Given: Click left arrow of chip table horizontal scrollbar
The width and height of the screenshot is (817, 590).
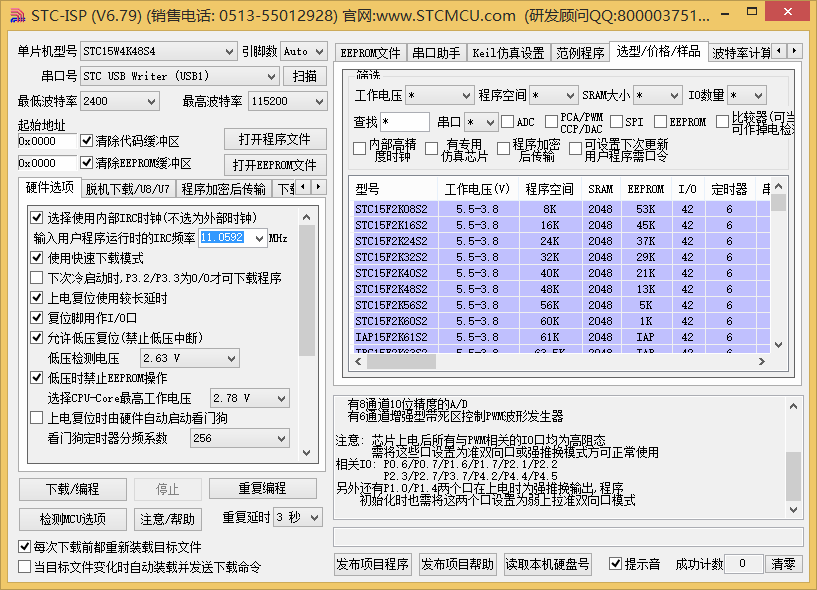Looking at the screenshot, I should (358, 361).
